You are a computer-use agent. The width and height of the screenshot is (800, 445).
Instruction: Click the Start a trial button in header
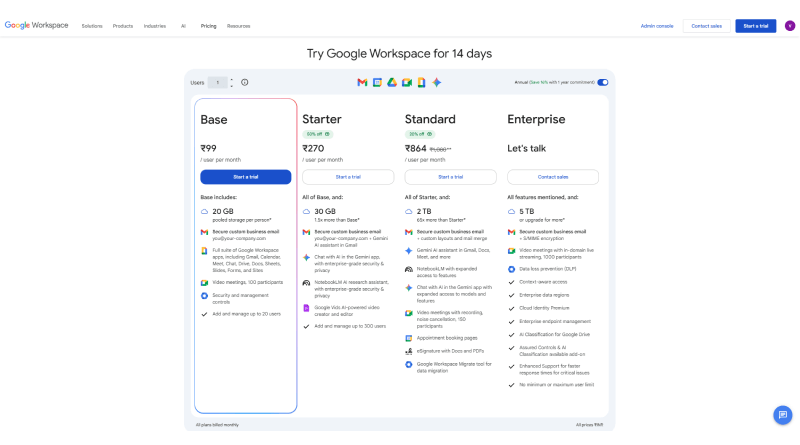tap(756, 26)
